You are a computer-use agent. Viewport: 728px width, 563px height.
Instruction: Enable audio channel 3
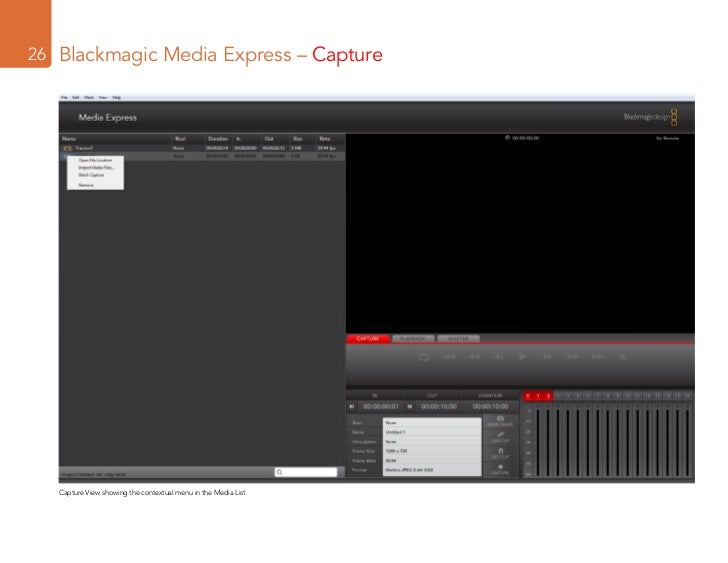pos(558,396)
